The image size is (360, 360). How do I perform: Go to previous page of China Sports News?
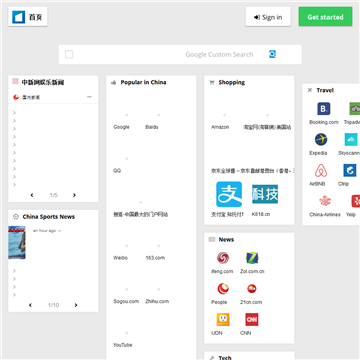[30, 305]
